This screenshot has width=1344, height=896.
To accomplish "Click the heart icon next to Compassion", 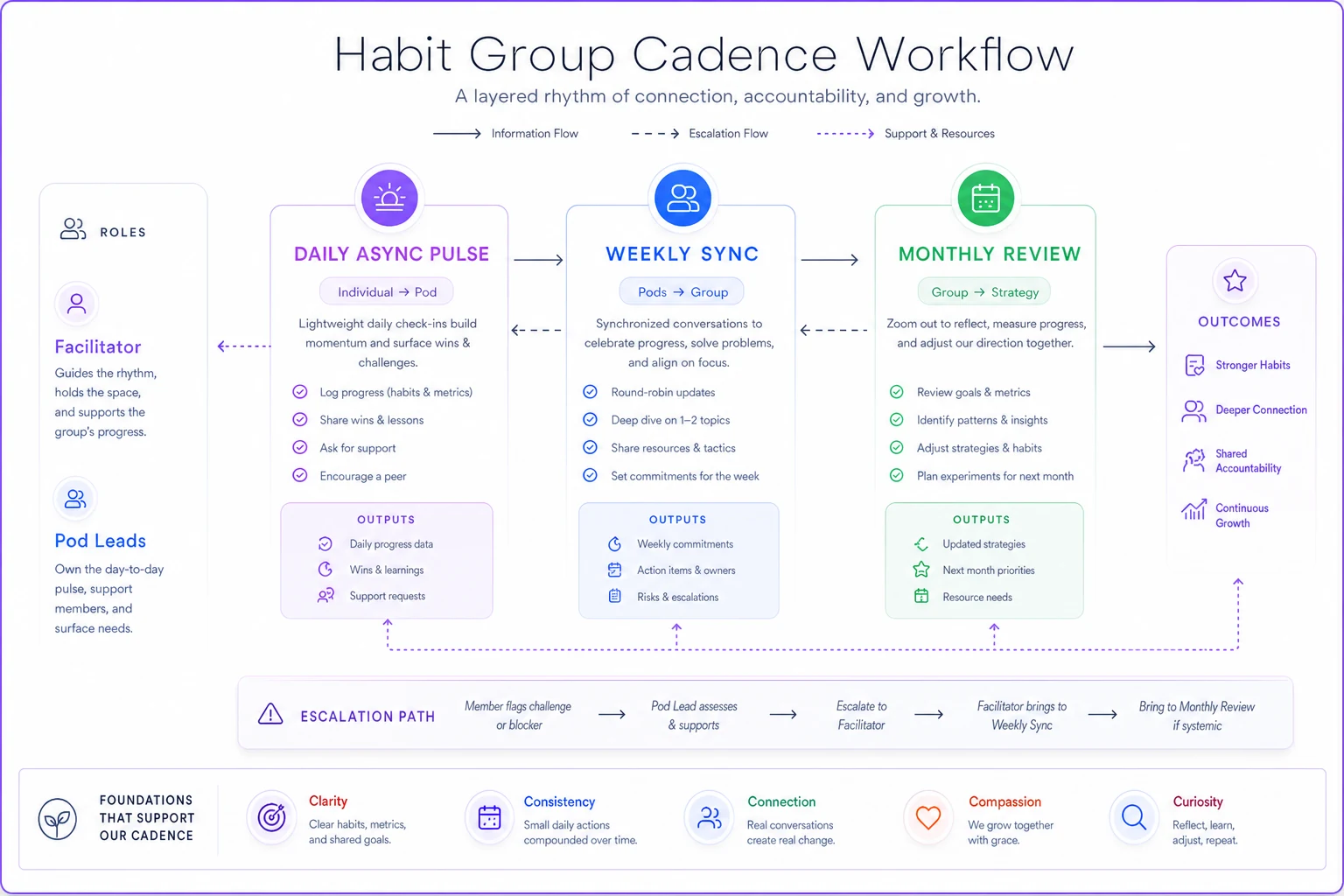I will (x=927, y=817).
